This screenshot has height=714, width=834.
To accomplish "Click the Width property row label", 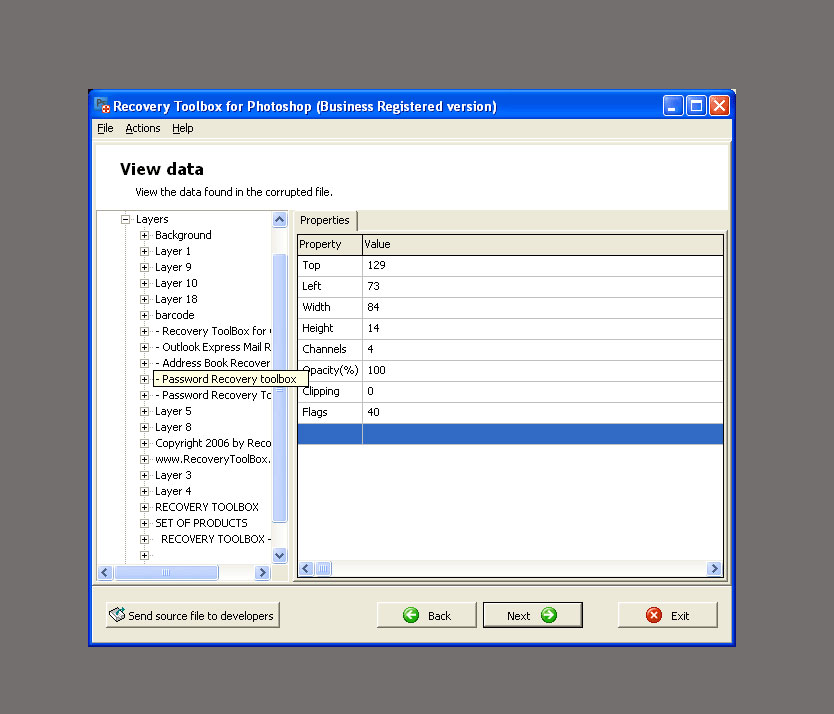I will (316, 307).
